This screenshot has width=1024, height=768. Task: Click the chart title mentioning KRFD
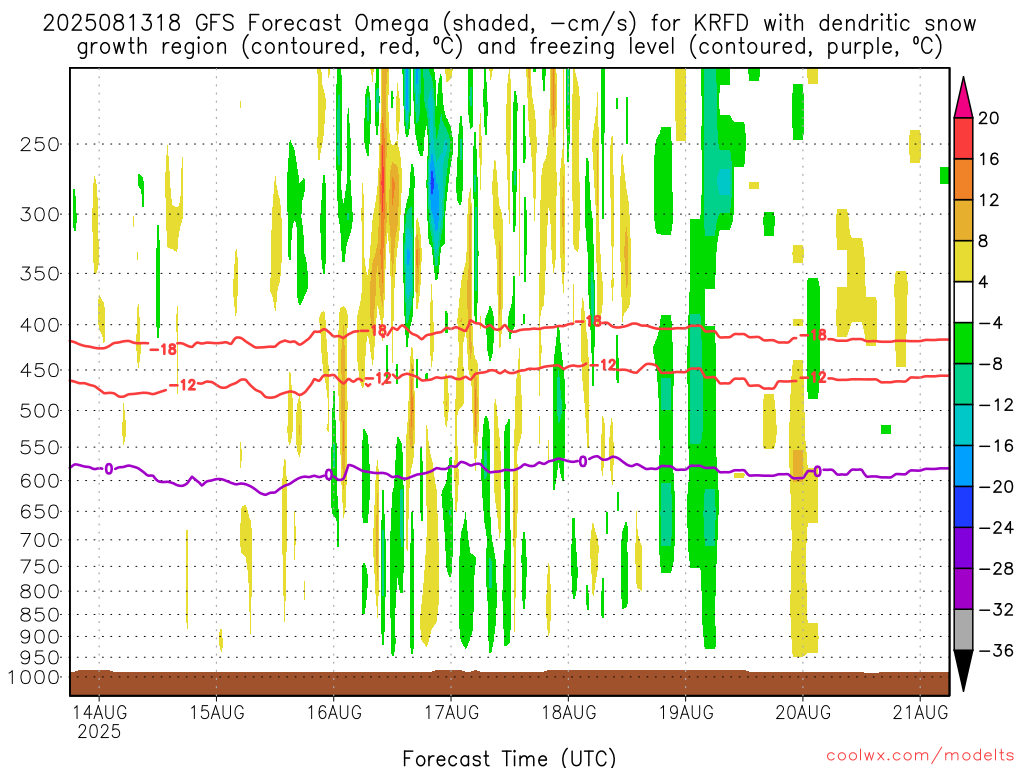pos(509,34)
